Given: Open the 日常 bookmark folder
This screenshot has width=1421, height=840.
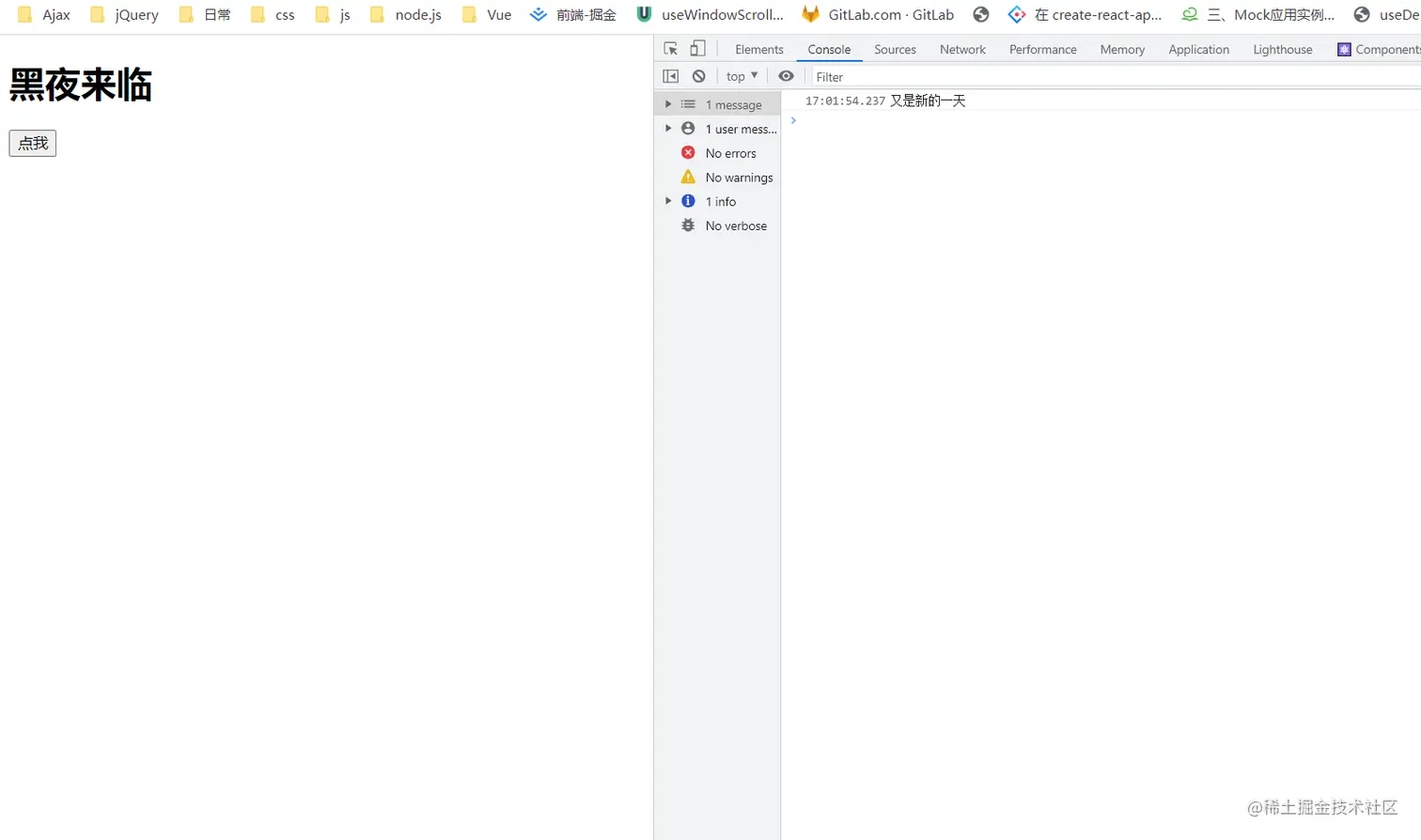Looking at the screenshot, I should point(205,15).
